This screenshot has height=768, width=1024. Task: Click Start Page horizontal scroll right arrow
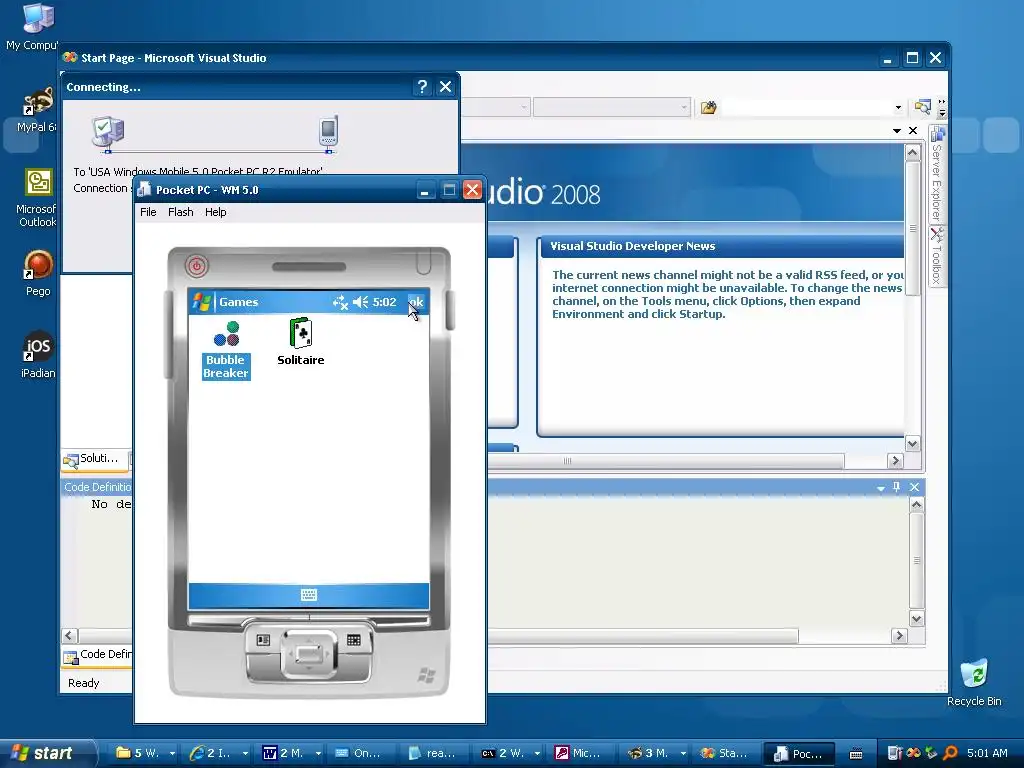click(895, 461)
